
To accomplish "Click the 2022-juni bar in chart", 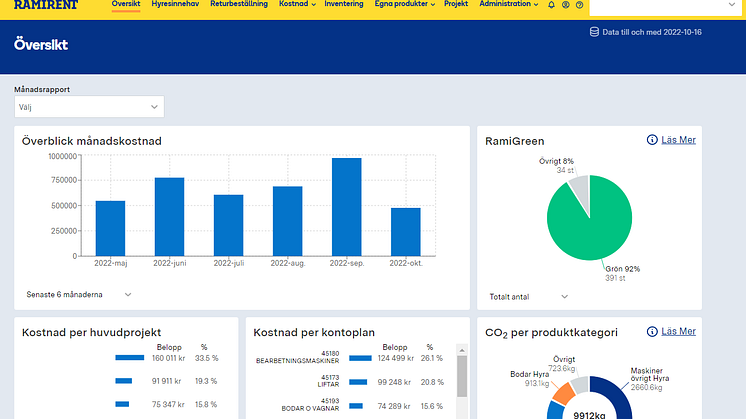I will [x=169, y=217].
